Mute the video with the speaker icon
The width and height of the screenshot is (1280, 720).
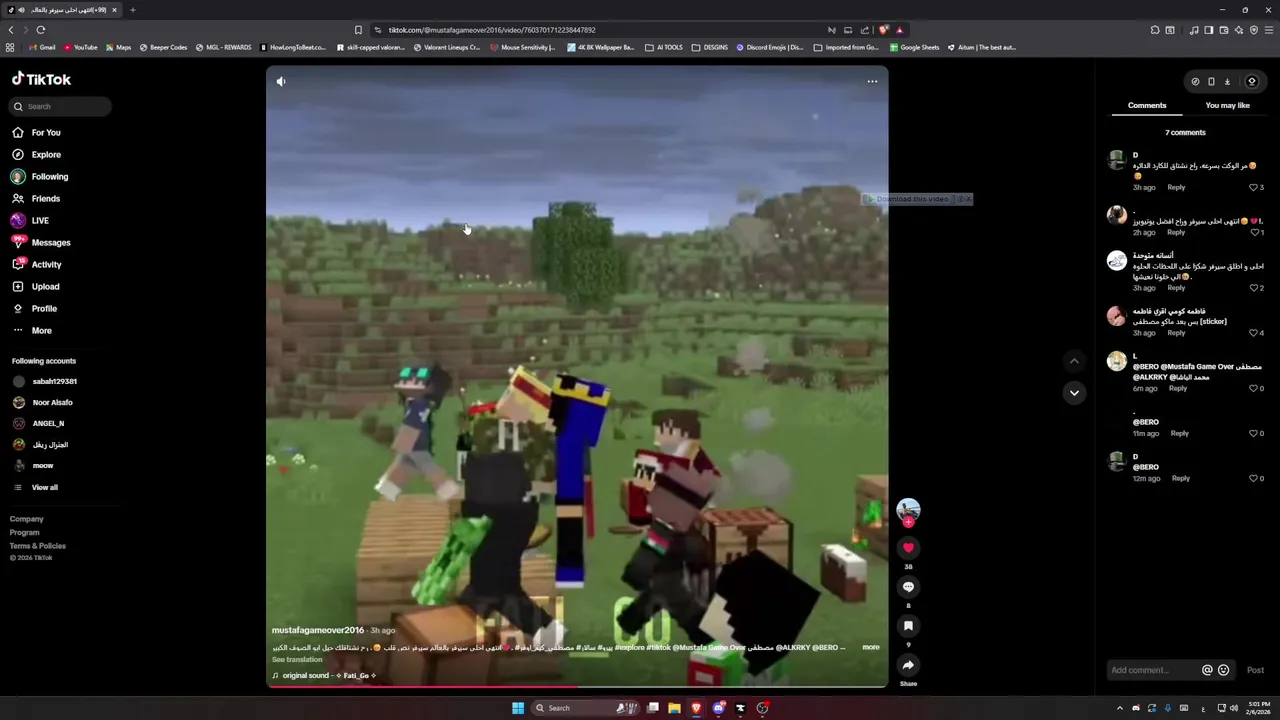pyautogui.click(x=281, y=82)
